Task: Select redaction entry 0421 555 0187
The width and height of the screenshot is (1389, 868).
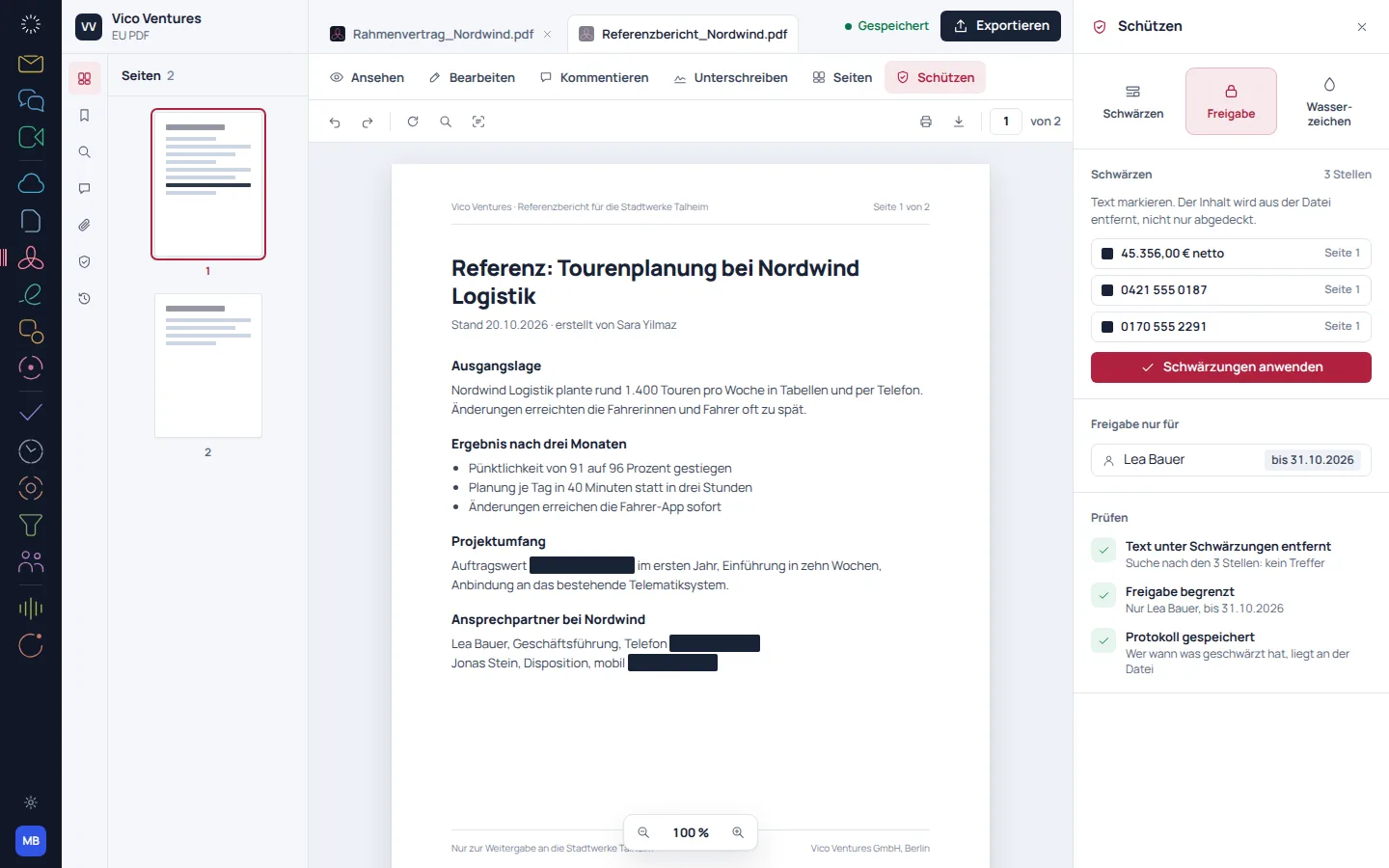Action: [1231, 290]
